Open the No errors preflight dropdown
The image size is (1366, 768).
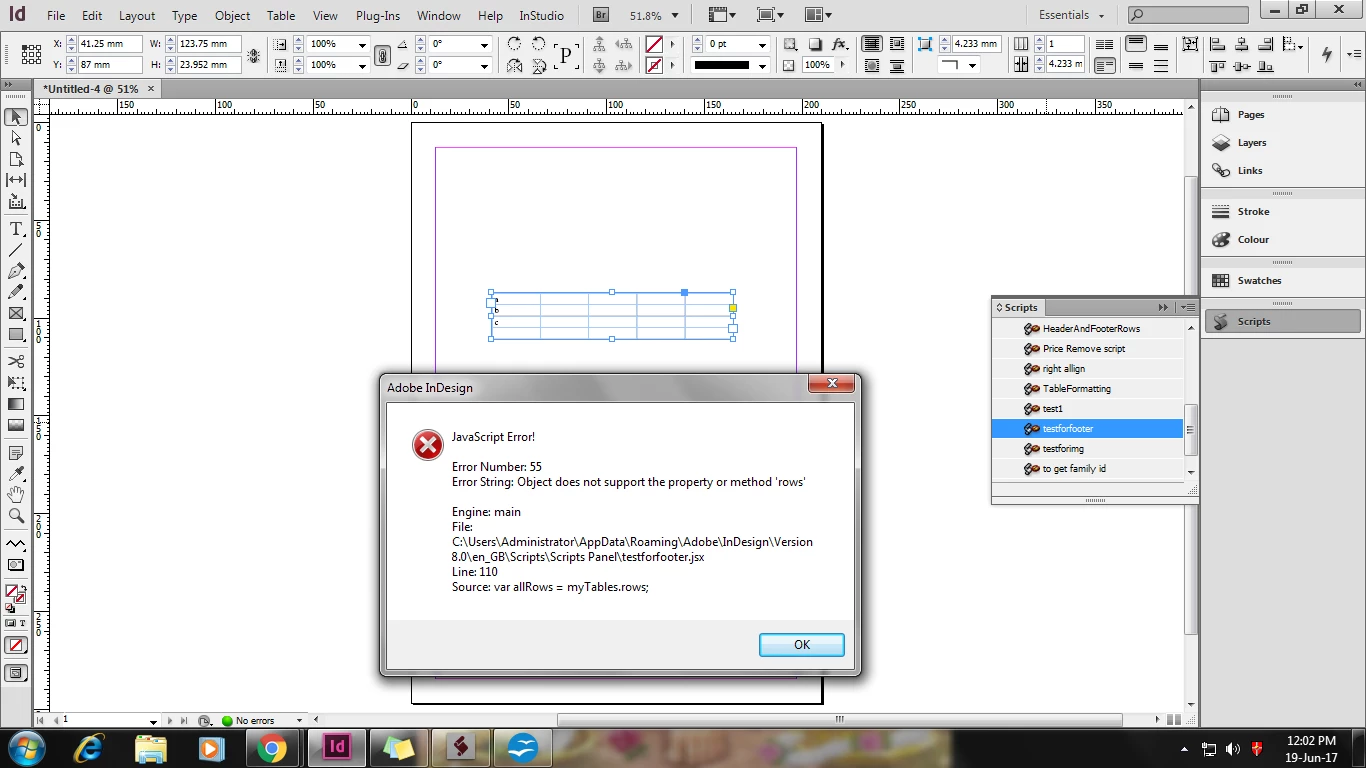click(298, 720)
